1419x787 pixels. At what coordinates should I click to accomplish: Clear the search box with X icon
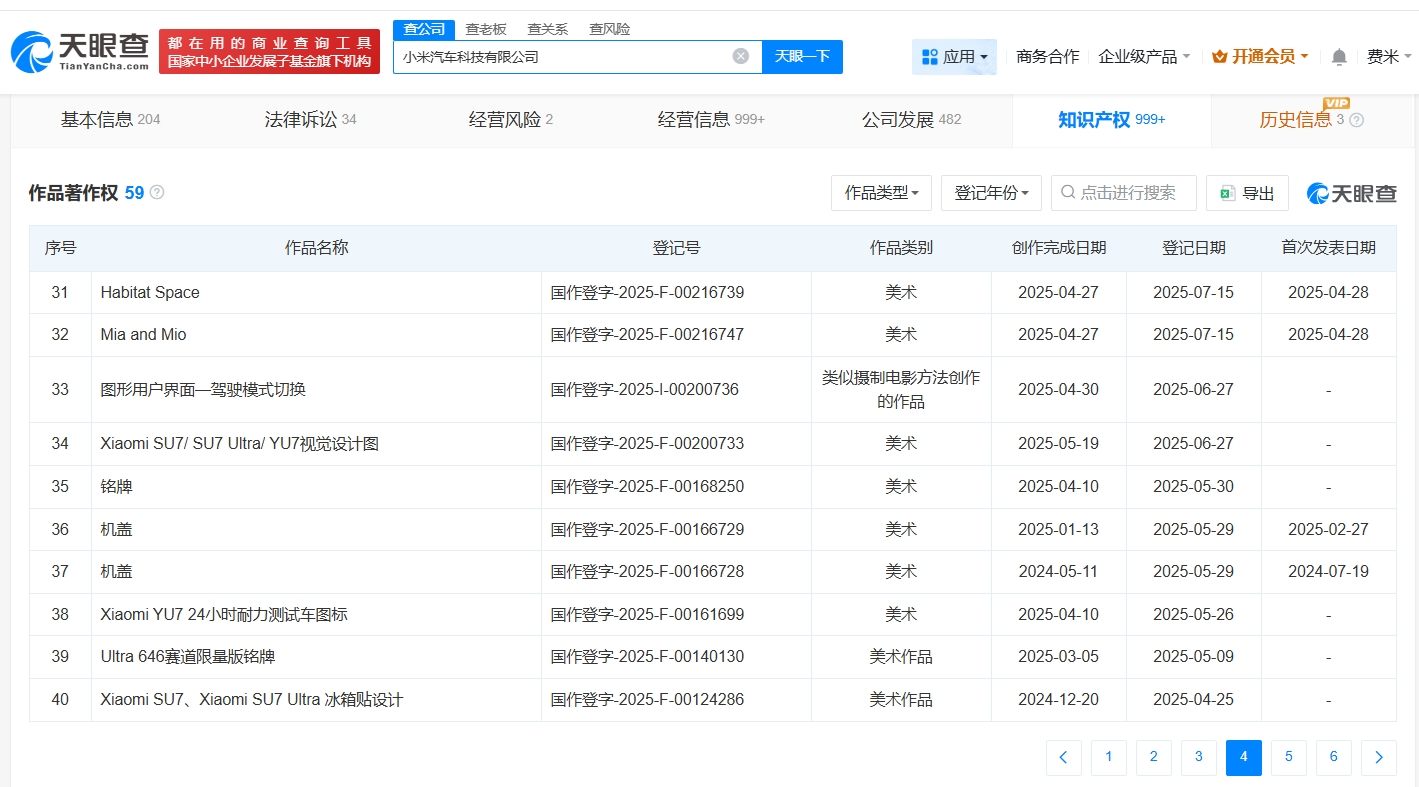point(740,56)
